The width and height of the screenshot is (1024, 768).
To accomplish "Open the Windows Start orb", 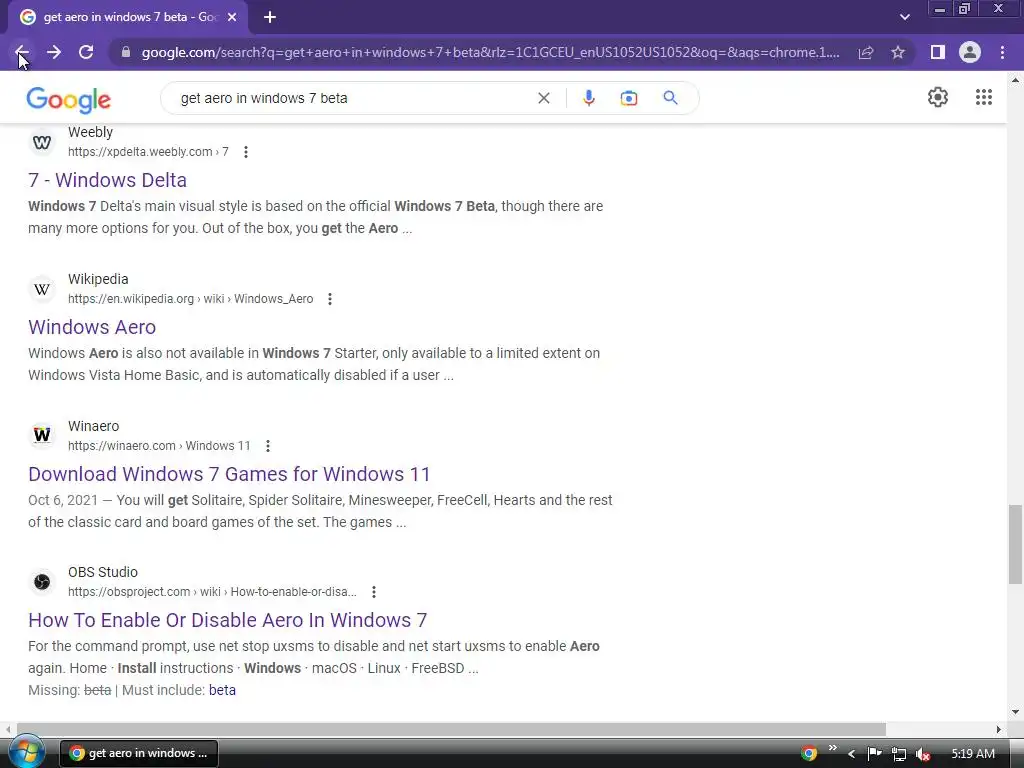I will [26, 752].
